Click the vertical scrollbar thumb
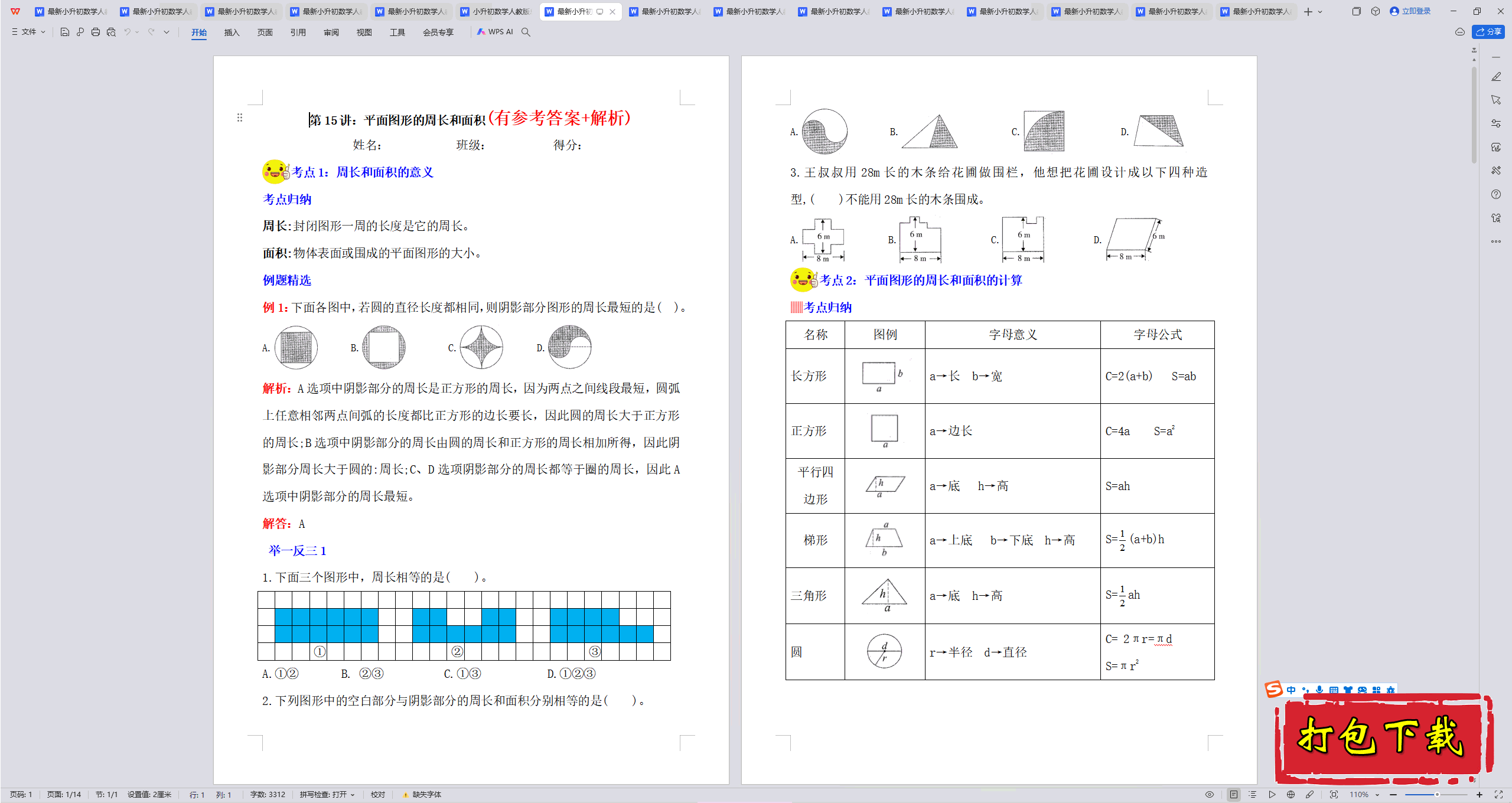The image size is (1512, 803). pyautogui.click(x=1475, y=115)
